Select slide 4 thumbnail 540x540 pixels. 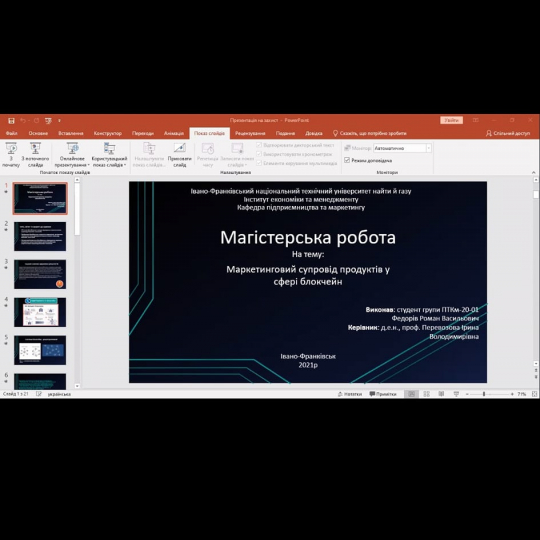pyautogui.click(x=40, y=312)
